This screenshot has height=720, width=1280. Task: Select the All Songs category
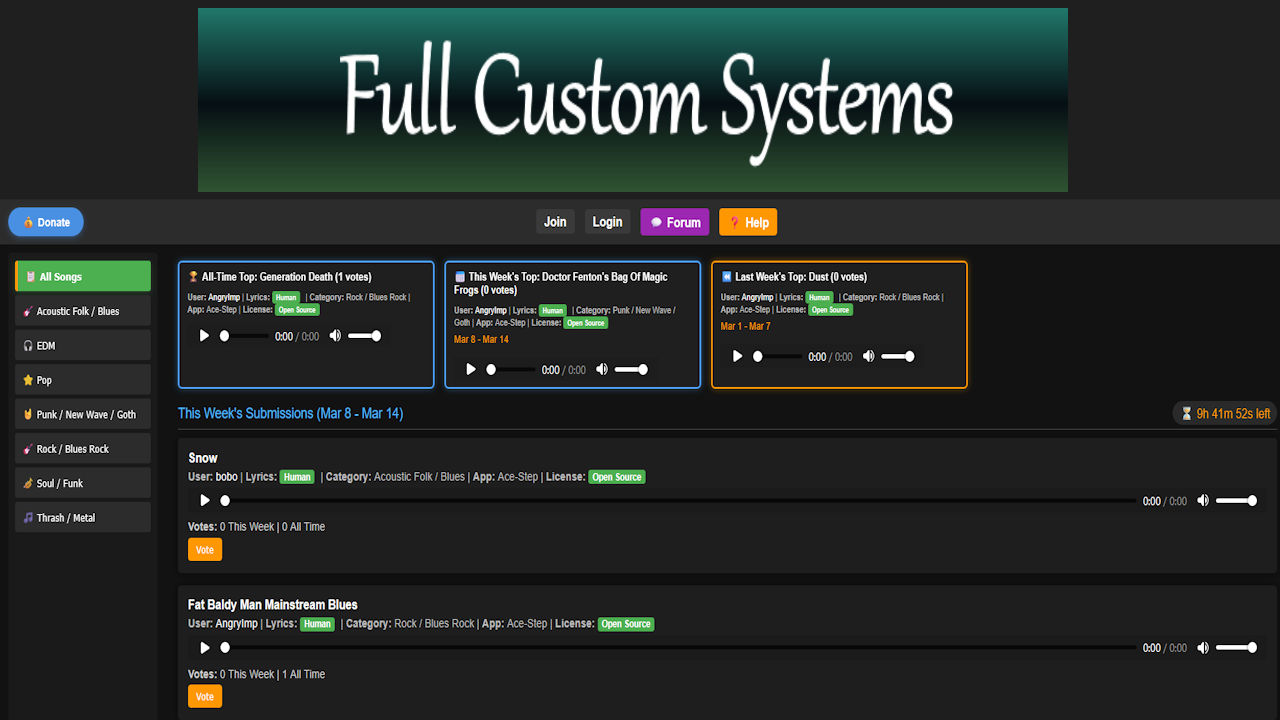[83, 277]
